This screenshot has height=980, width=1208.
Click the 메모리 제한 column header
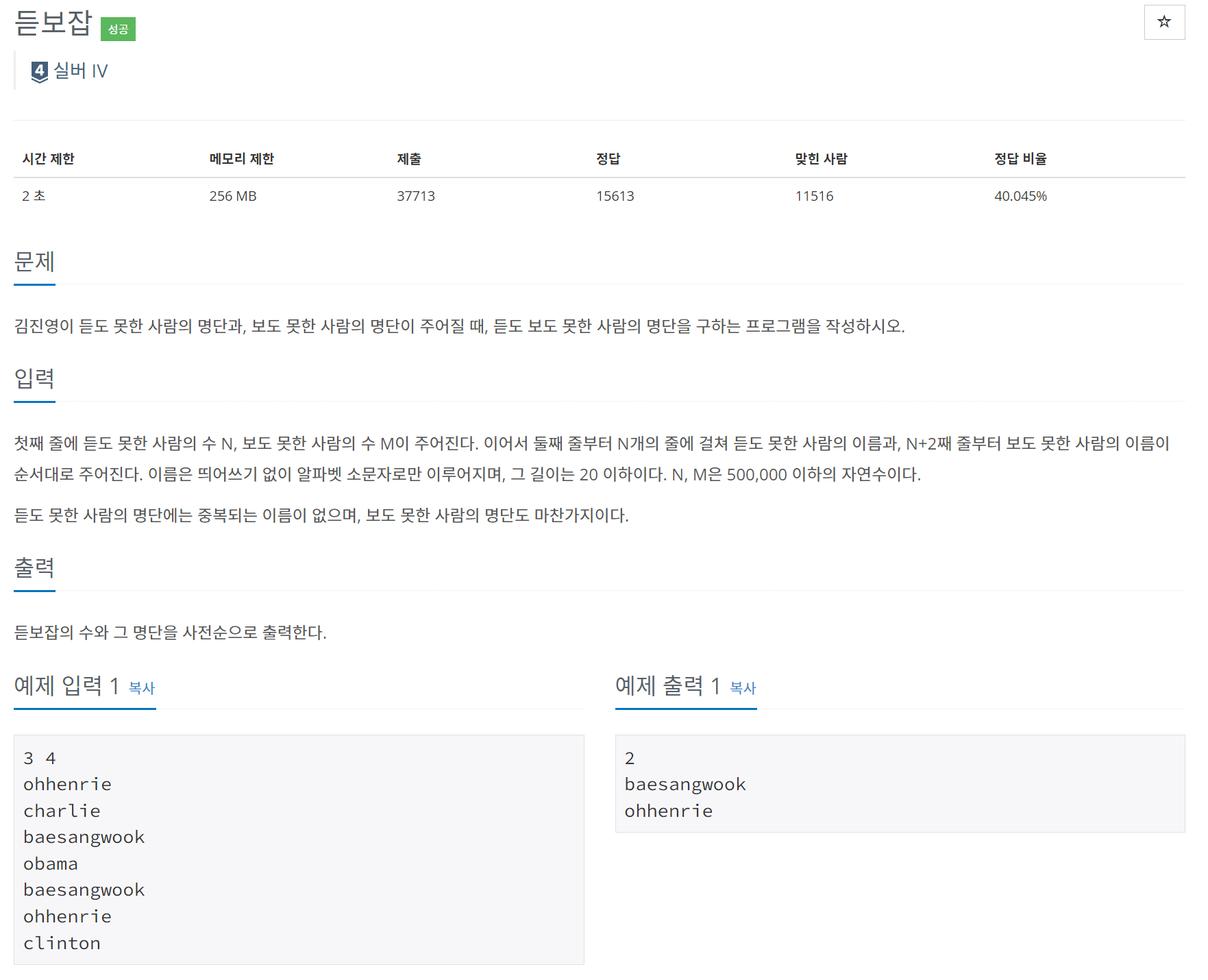(x=241, y=158)
